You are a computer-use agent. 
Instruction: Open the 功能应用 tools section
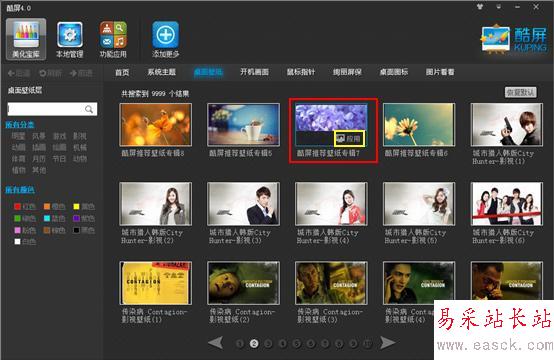click(113, 39)
